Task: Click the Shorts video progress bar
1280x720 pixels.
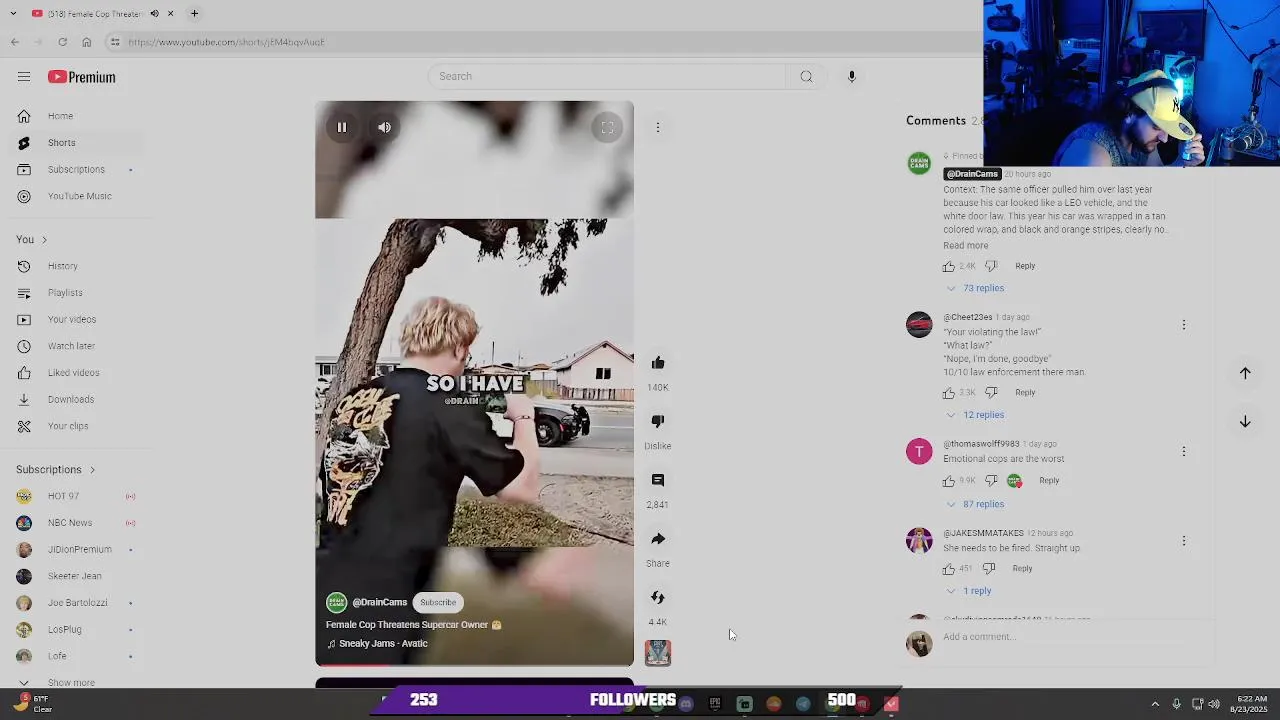Action: click(475, 664)
